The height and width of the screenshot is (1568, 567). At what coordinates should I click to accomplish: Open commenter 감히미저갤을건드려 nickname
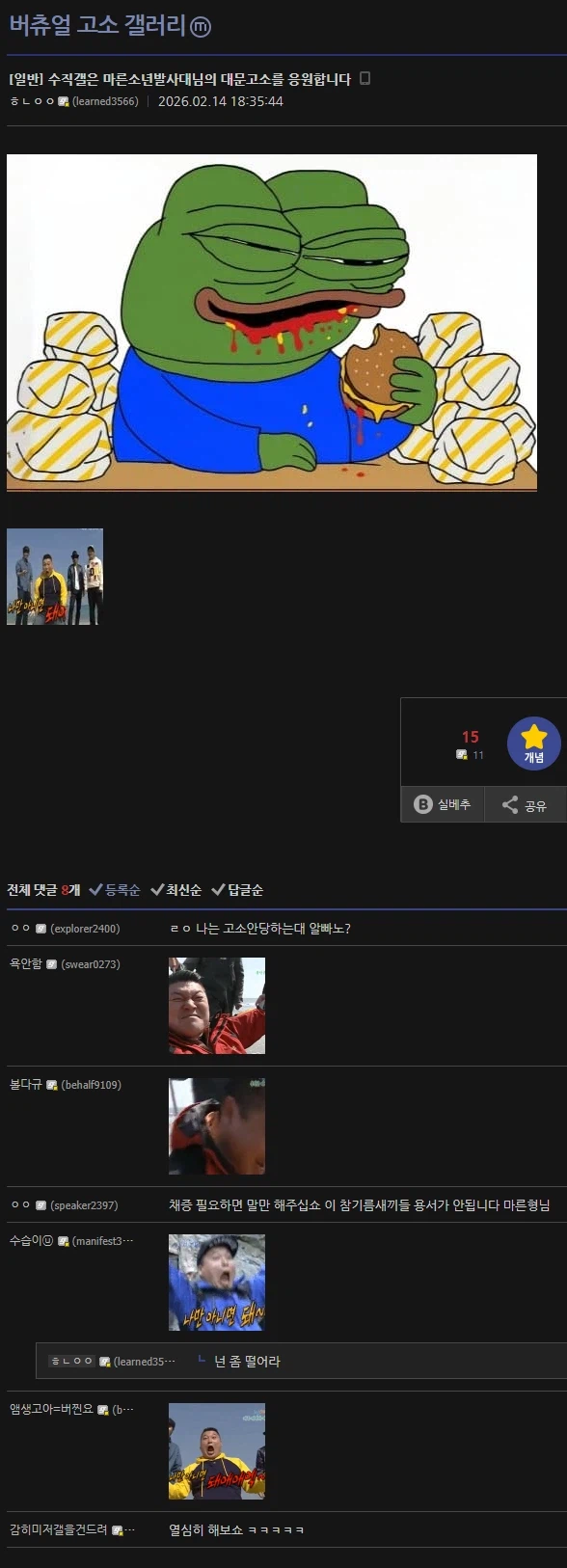[59, 1530]
